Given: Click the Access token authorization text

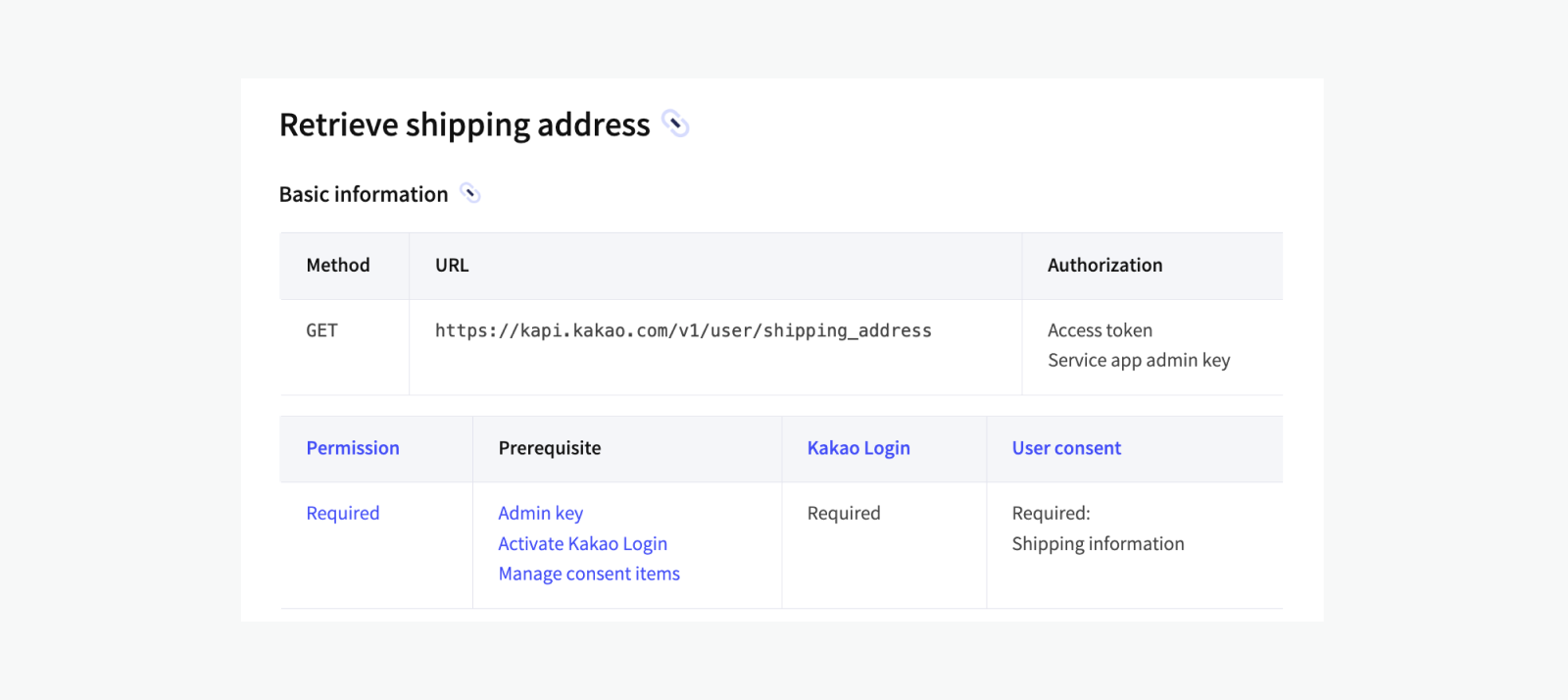Looking at the screenshot, I should point(1100,330).
